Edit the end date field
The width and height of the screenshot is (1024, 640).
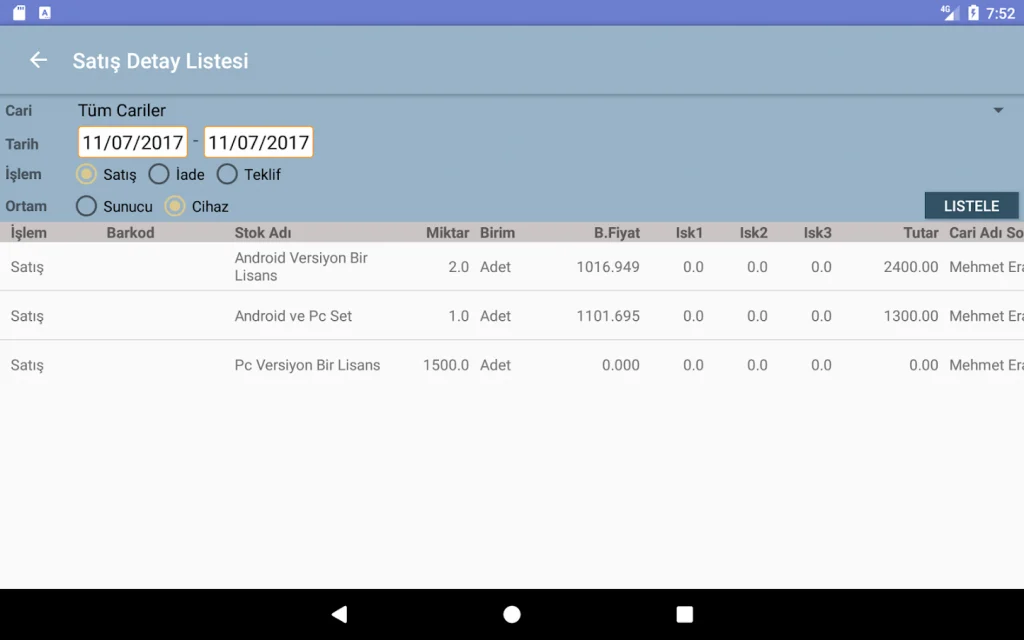tap(258, 142)
